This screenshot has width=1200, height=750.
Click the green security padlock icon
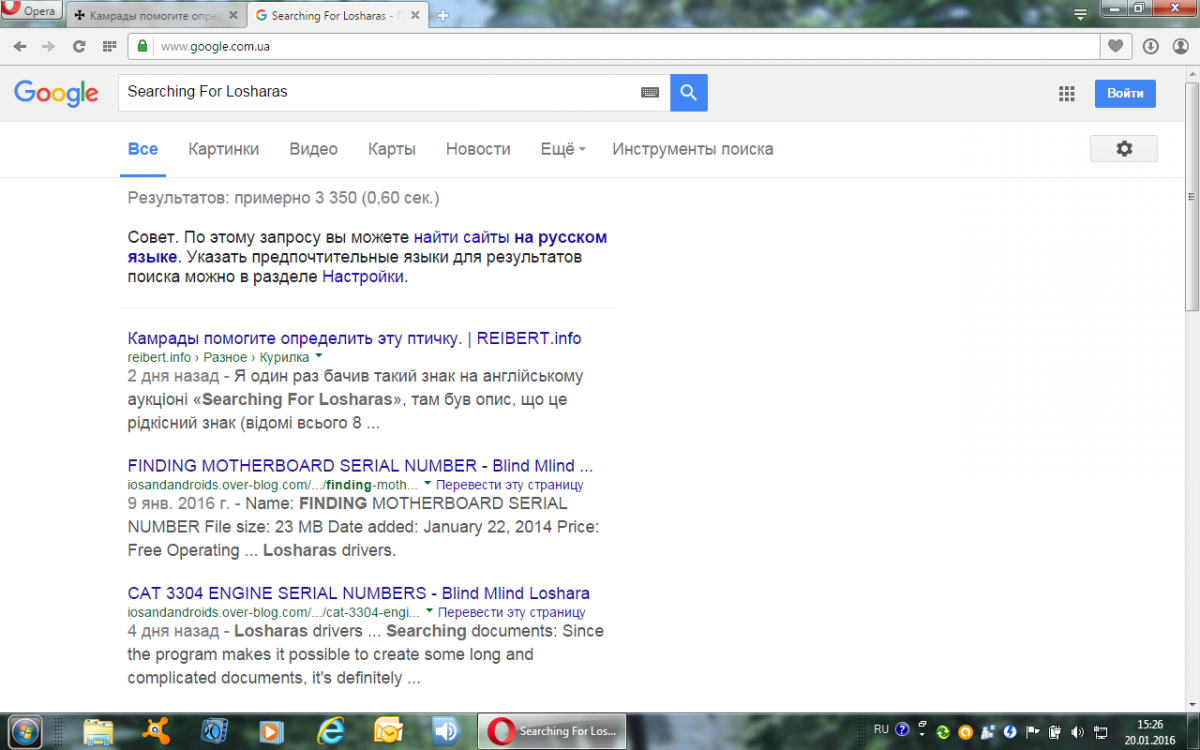click(x=142, y=46)
